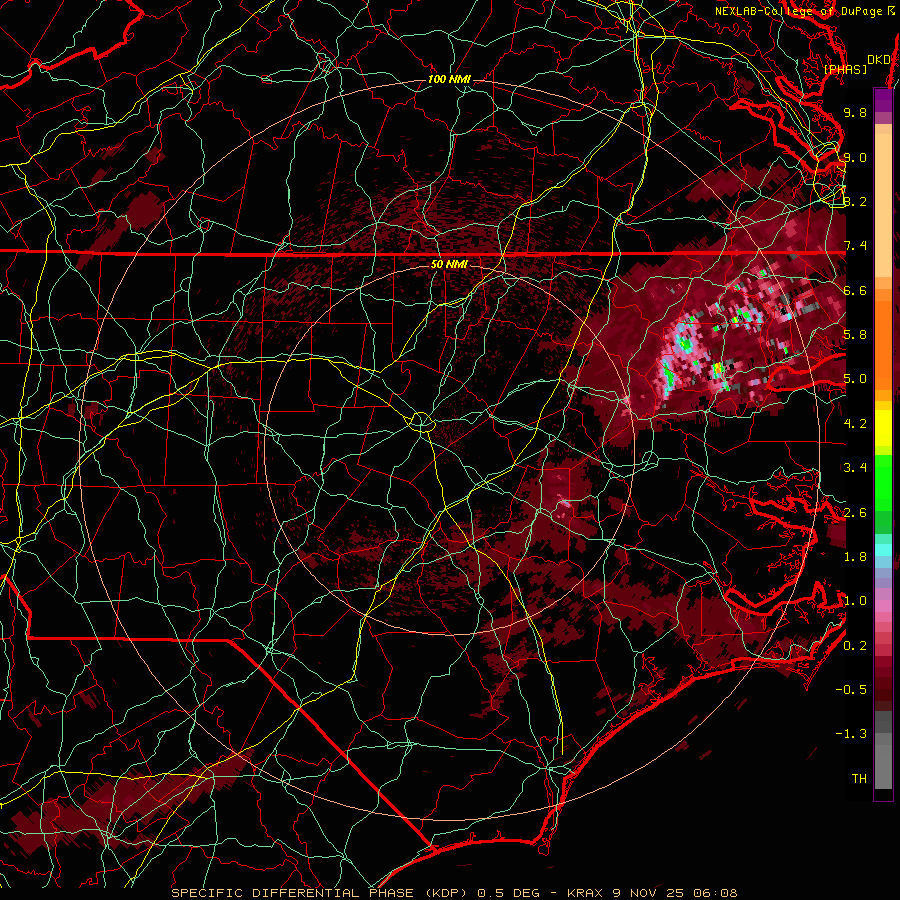Click the yellow segment of the color bar
This screenshot has width=900, height=900.
tap(883, 428)
